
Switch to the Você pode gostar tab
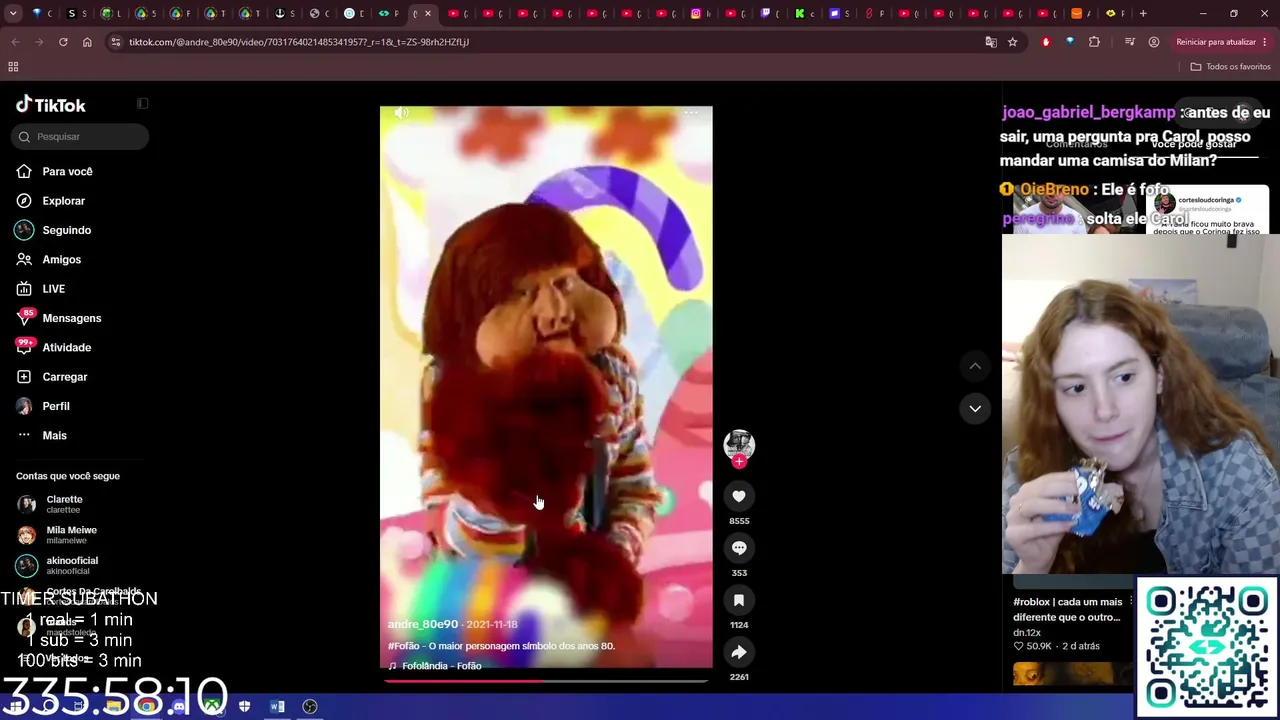tap(1194, 144)
